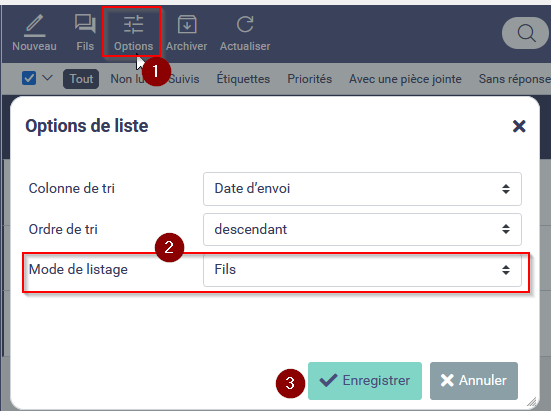The width and height of the screenshot is (551, 411).
Task: Click the Archiver icon
Action: (187, 33)
